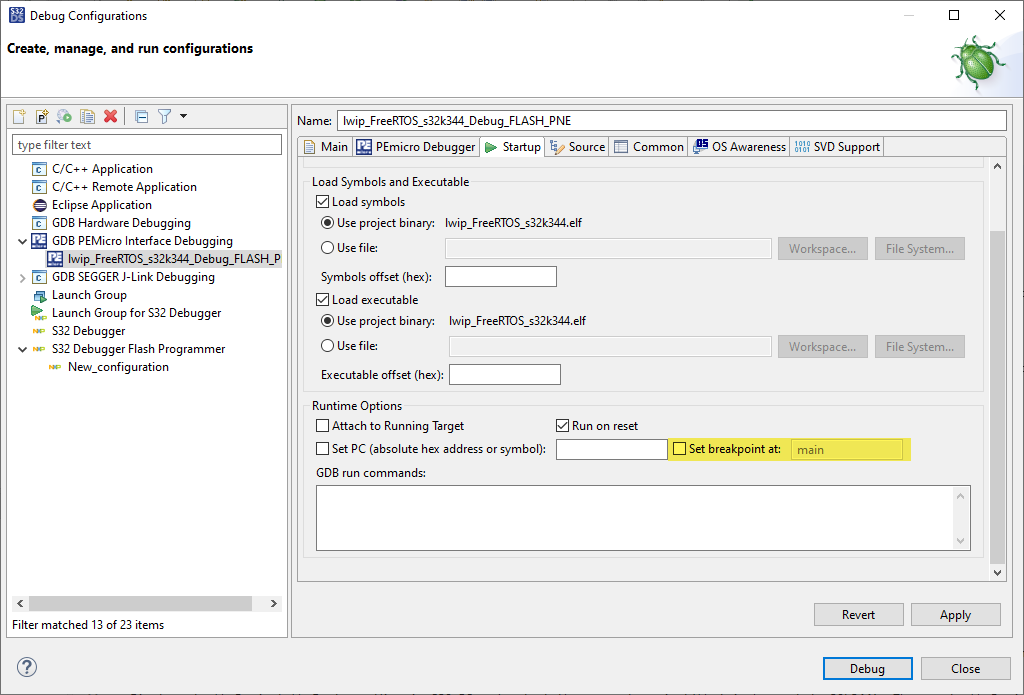Enable Attach to Running Target
This screenshot has width=1024, height=695.
pyautogui.click(x=322, y=425)
